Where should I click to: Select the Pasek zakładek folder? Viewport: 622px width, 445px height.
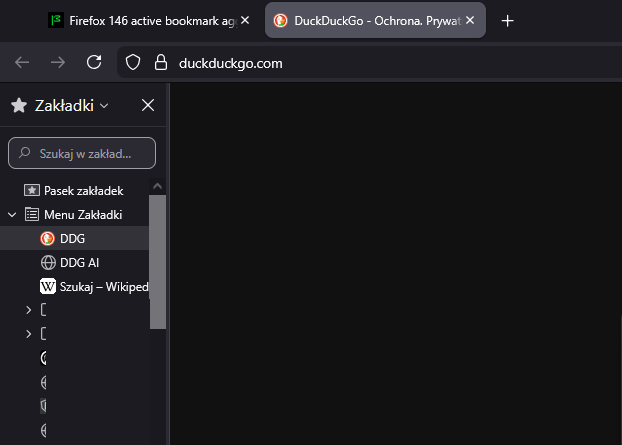tap(83, 190)
